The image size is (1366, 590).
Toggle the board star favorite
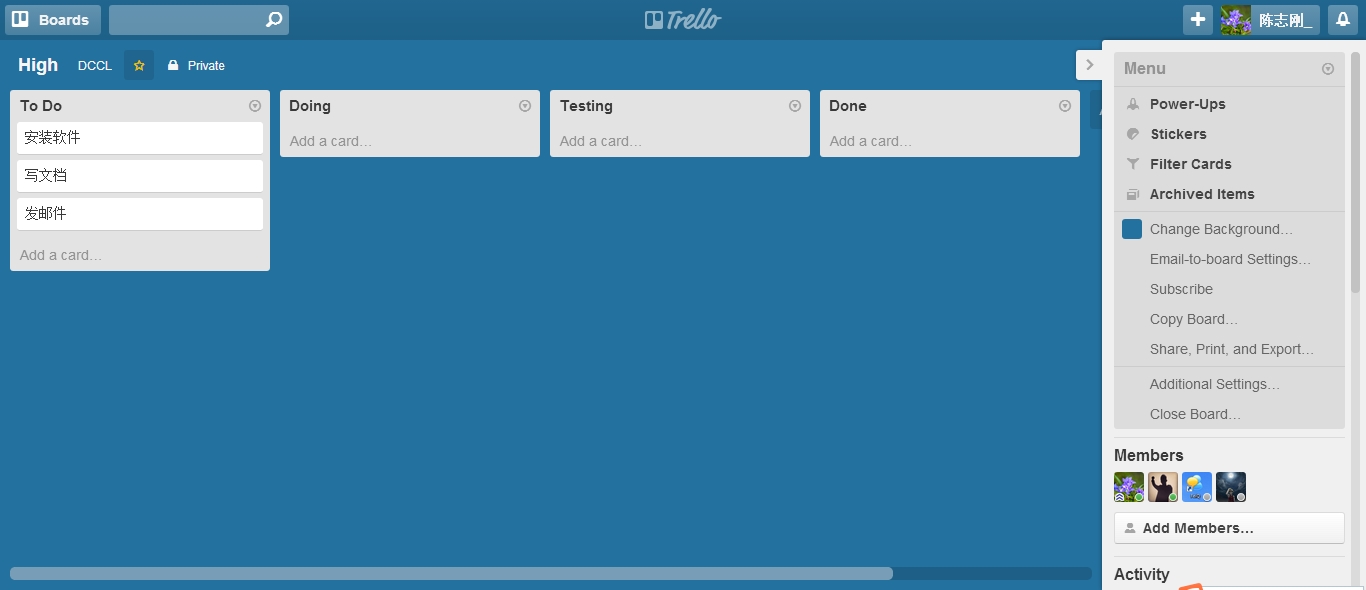[x=139, y=66]
